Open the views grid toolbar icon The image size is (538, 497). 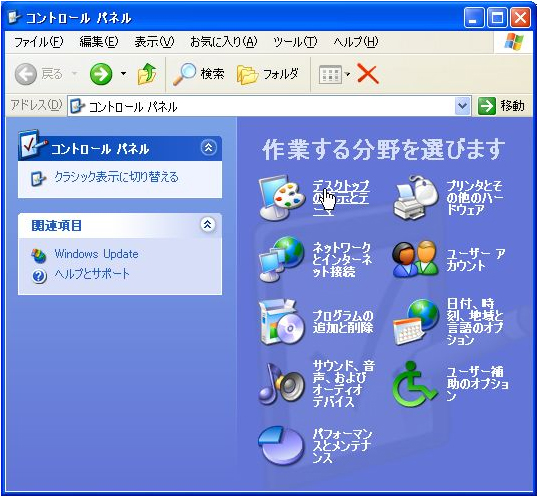pyautogui.click(x=330, y=74)
